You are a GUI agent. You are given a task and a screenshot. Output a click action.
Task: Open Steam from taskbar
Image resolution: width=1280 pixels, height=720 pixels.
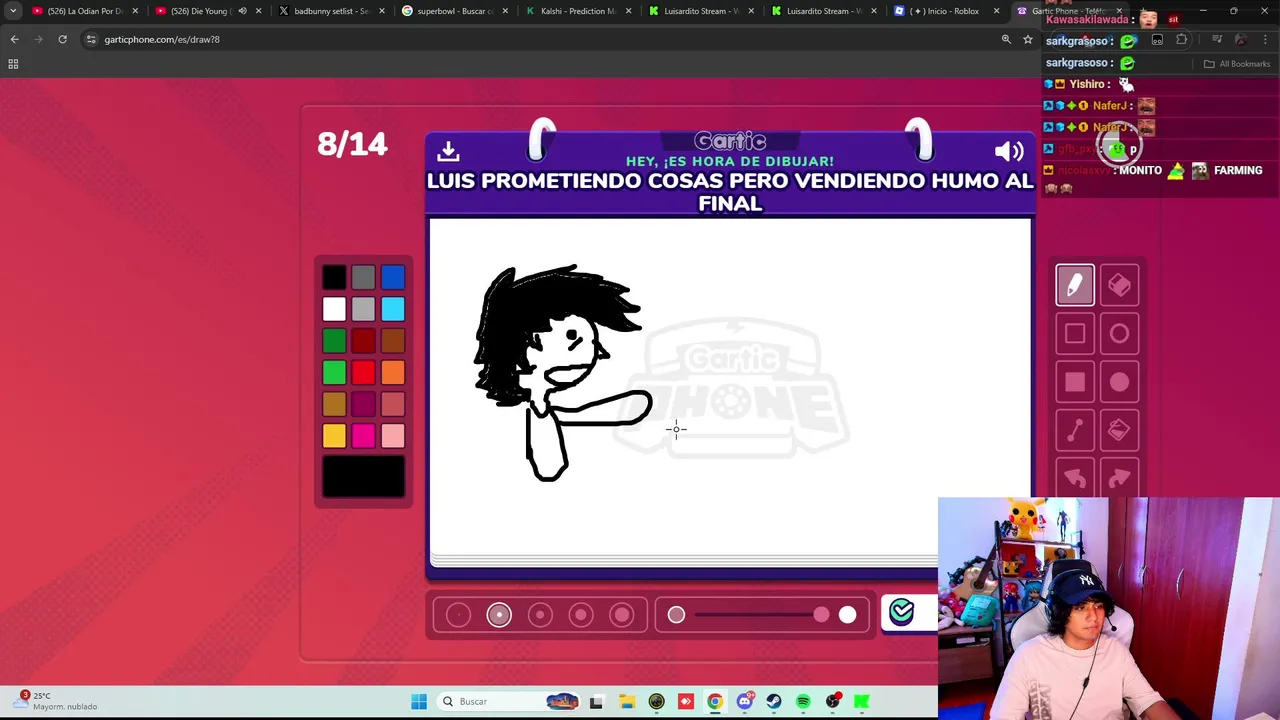(774, 701)
